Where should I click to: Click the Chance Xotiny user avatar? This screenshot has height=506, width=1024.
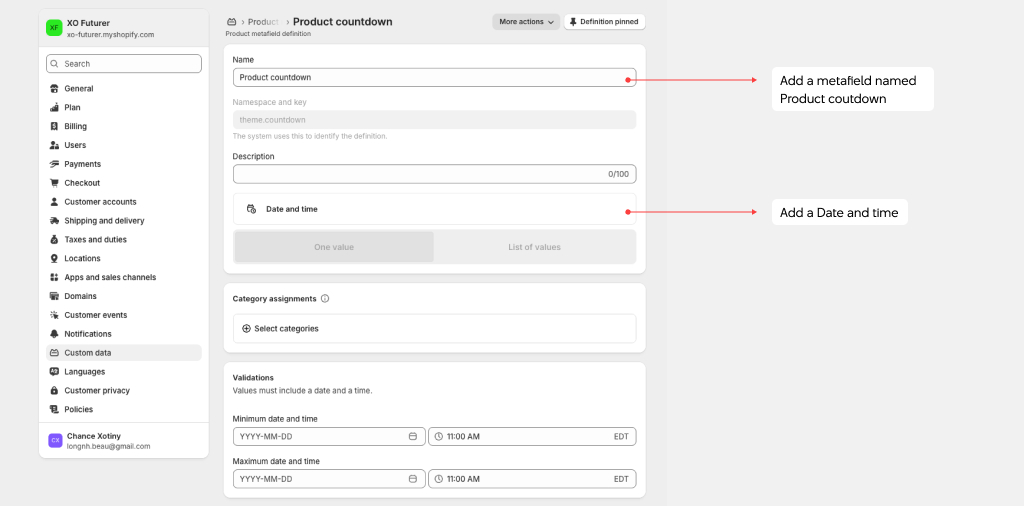coord(55,440)
